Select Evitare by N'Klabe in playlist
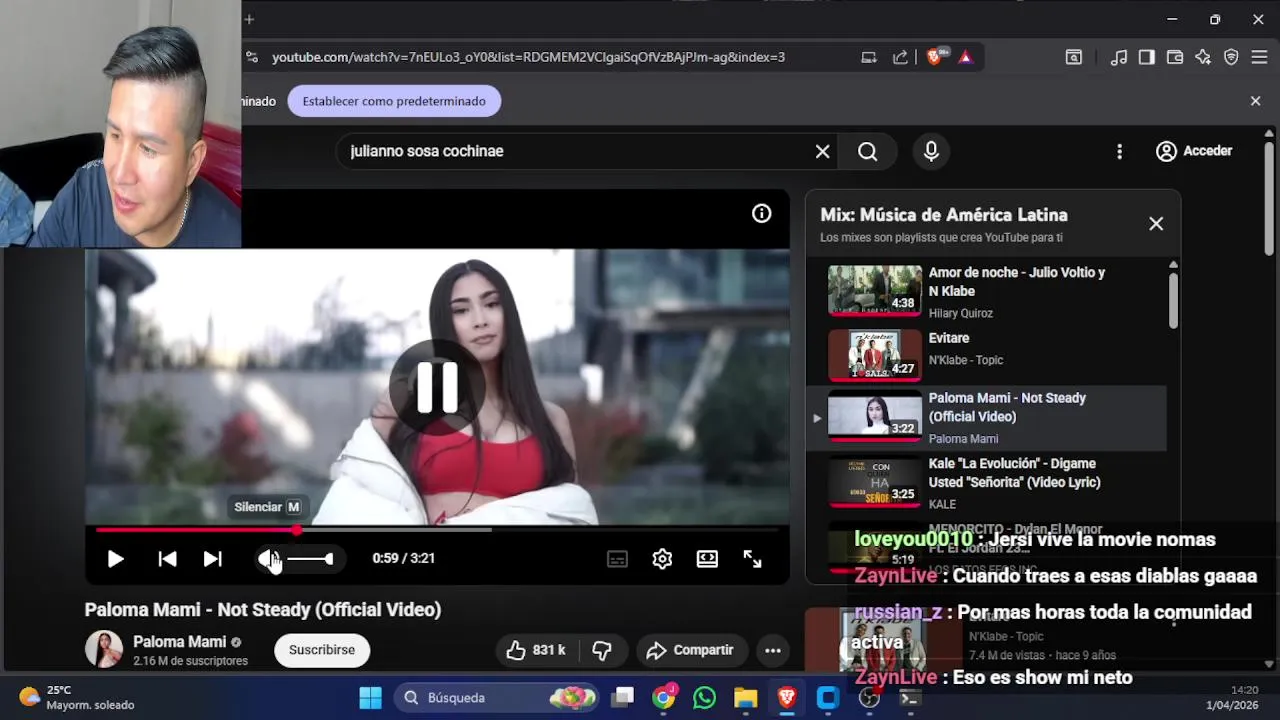Screen dimensions: 1280x720 pyautogui.click(x=985, y=355)
